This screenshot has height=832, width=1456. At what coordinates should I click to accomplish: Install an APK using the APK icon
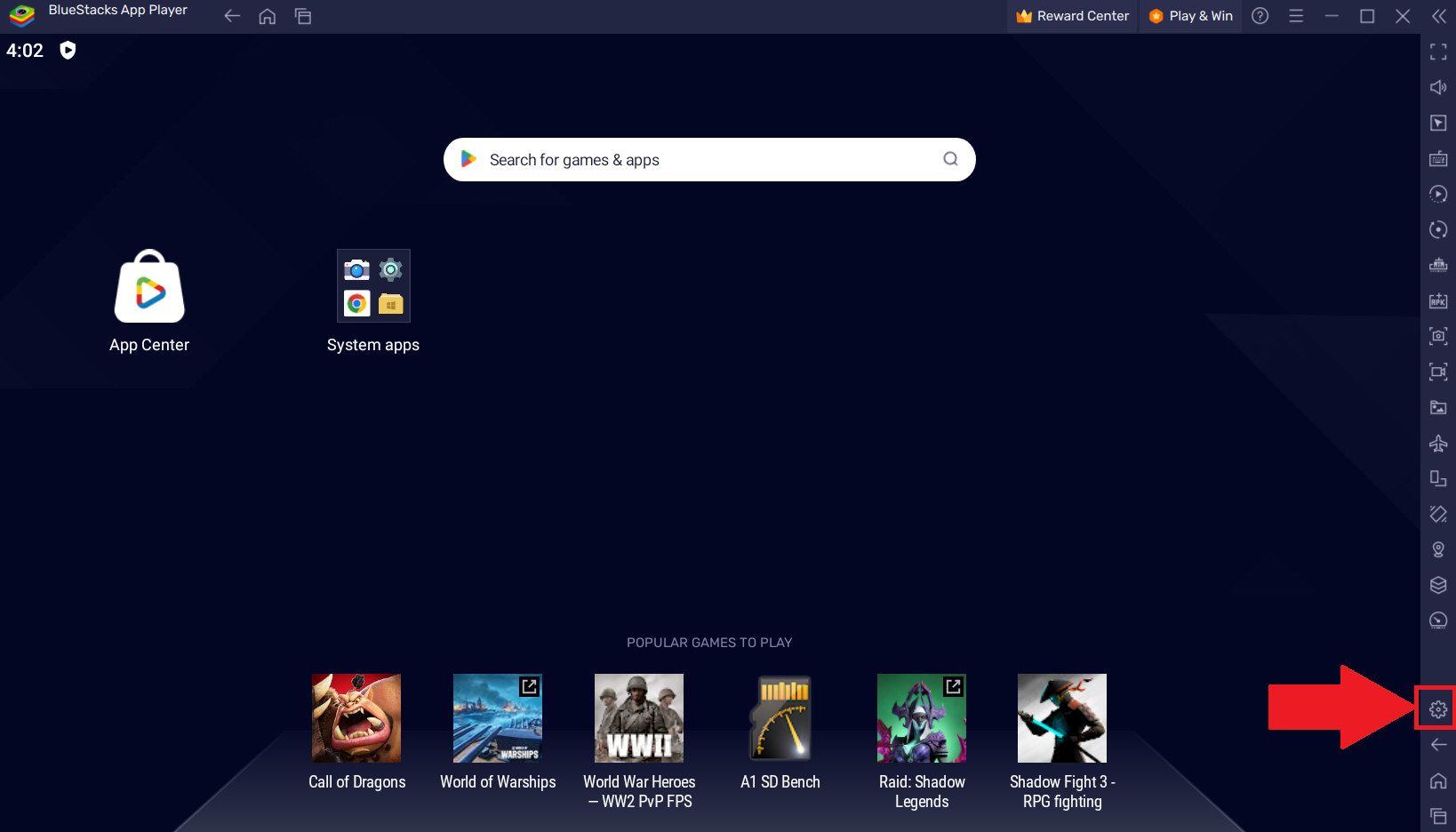(1438, 300)
